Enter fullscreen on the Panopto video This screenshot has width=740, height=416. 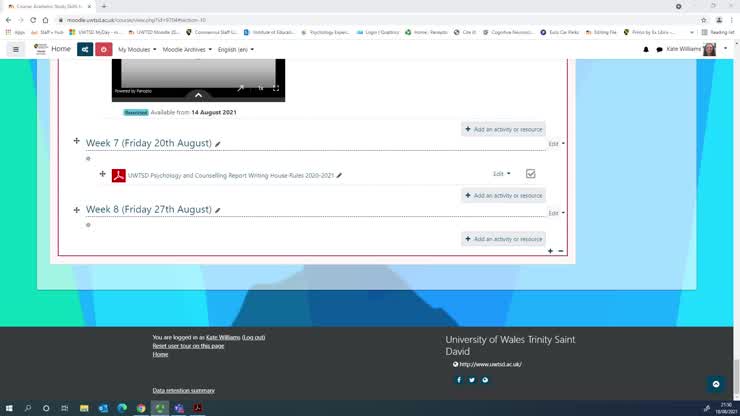[x=276, y=89]
